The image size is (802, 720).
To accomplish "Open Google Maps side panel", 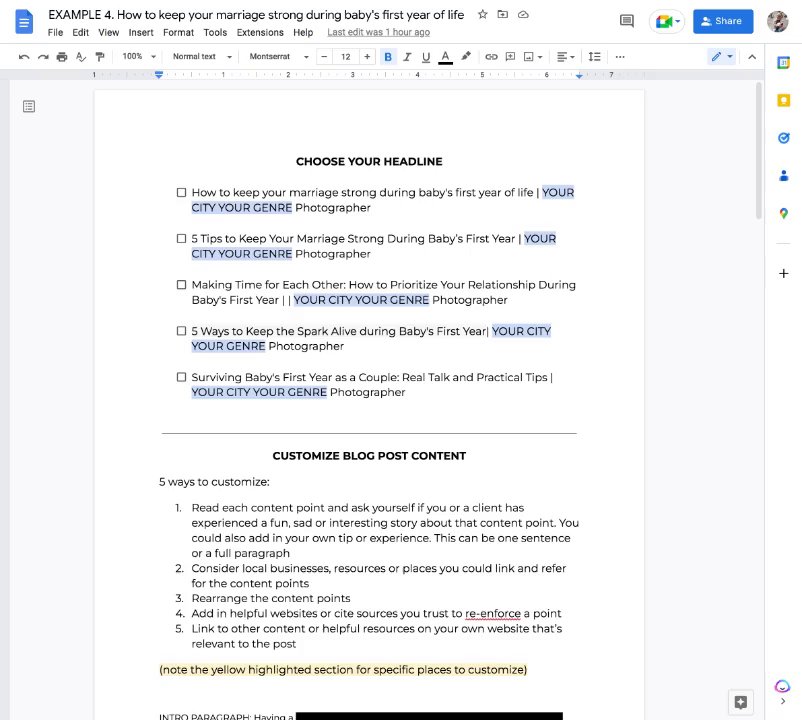I will 784,213.
